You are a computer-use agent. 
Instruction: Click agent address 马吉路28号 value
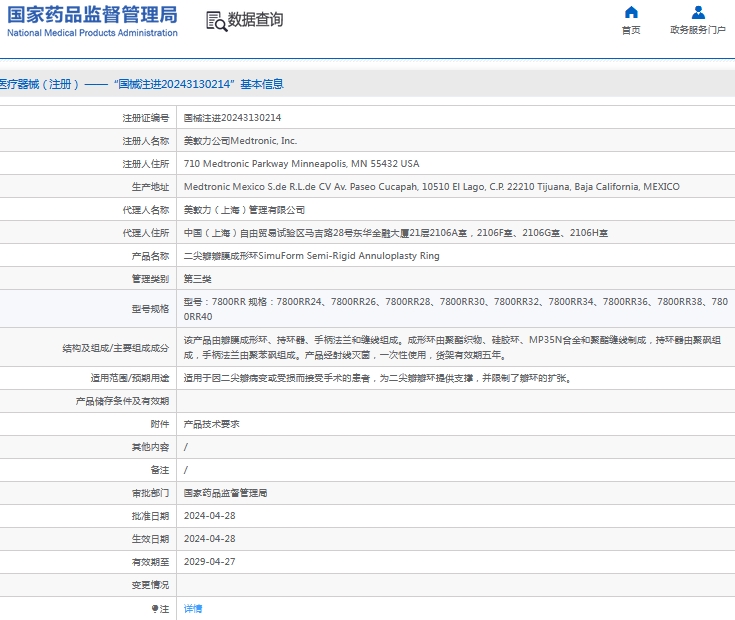(396, 232)
